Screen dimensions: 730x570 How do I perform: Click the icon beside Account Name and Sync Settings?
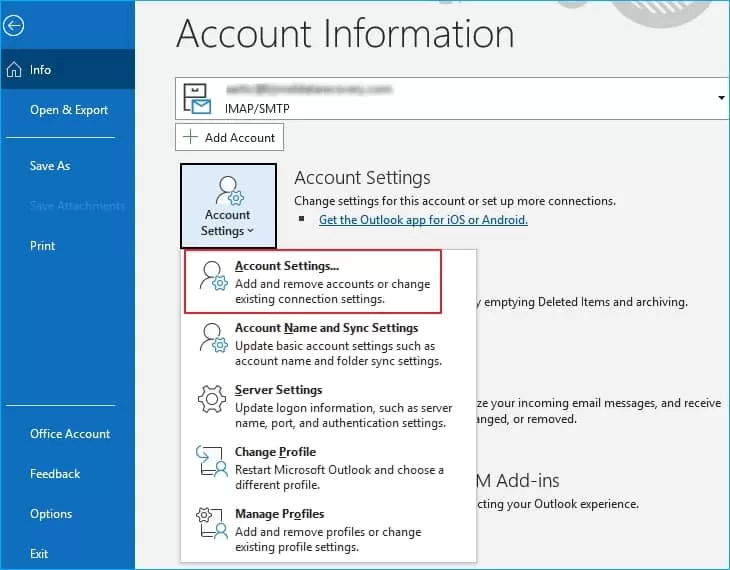(213, 338)
